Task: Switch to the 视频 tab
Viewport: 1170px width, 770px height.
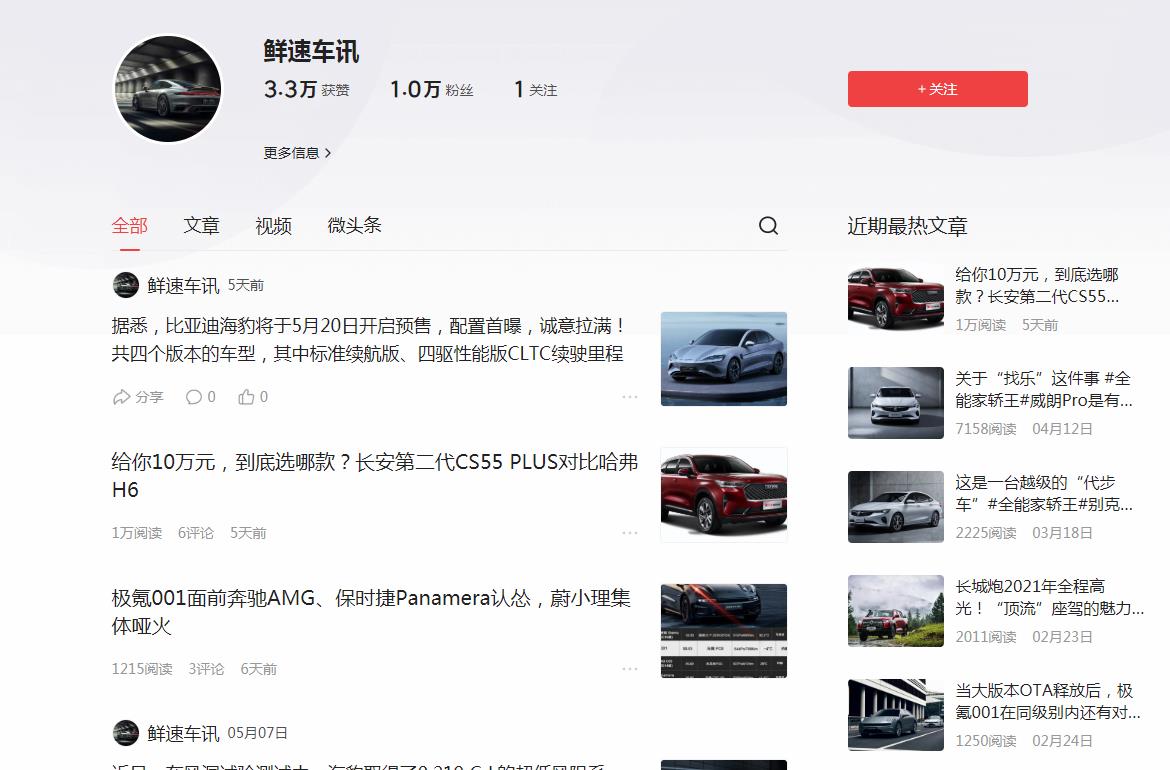Action: [x=273, y=225]
